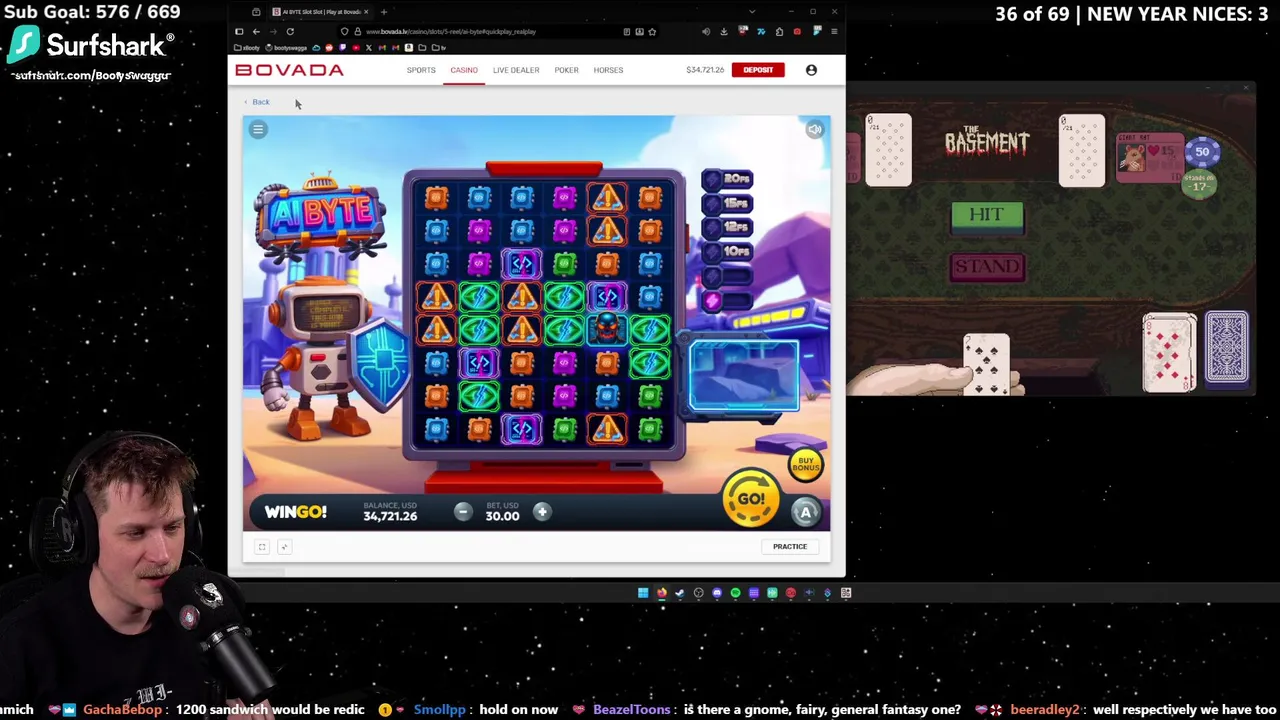Bookmark this page with the star icon

[652, 31]
